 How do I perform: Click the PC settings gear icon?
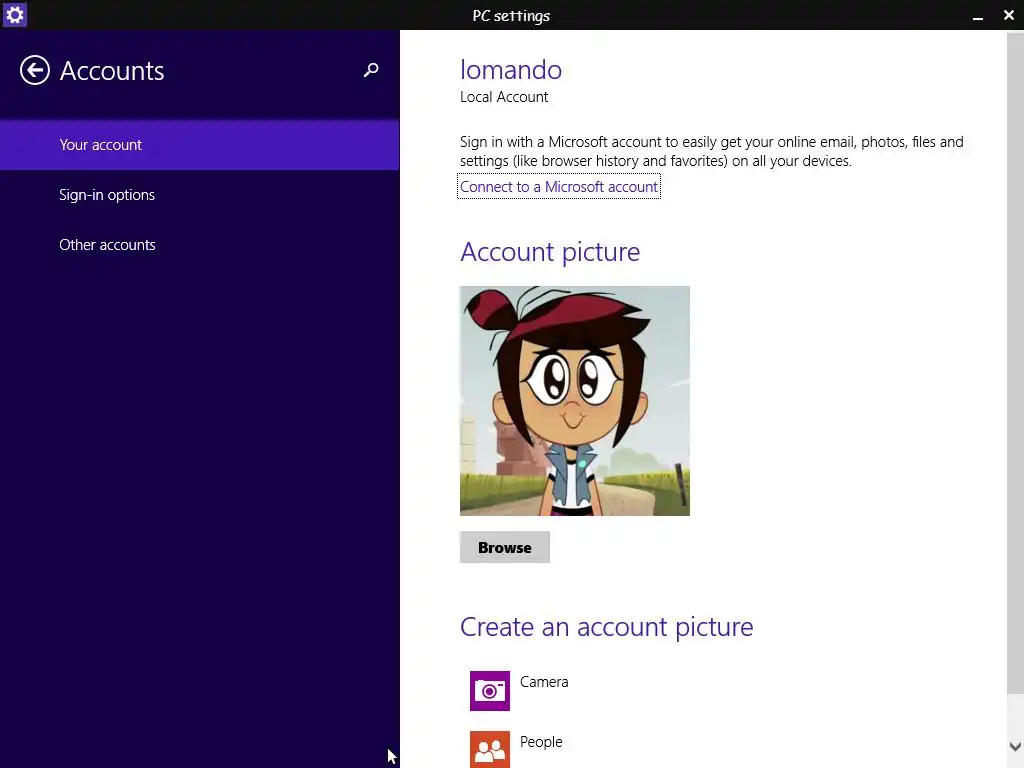(14, 14)
